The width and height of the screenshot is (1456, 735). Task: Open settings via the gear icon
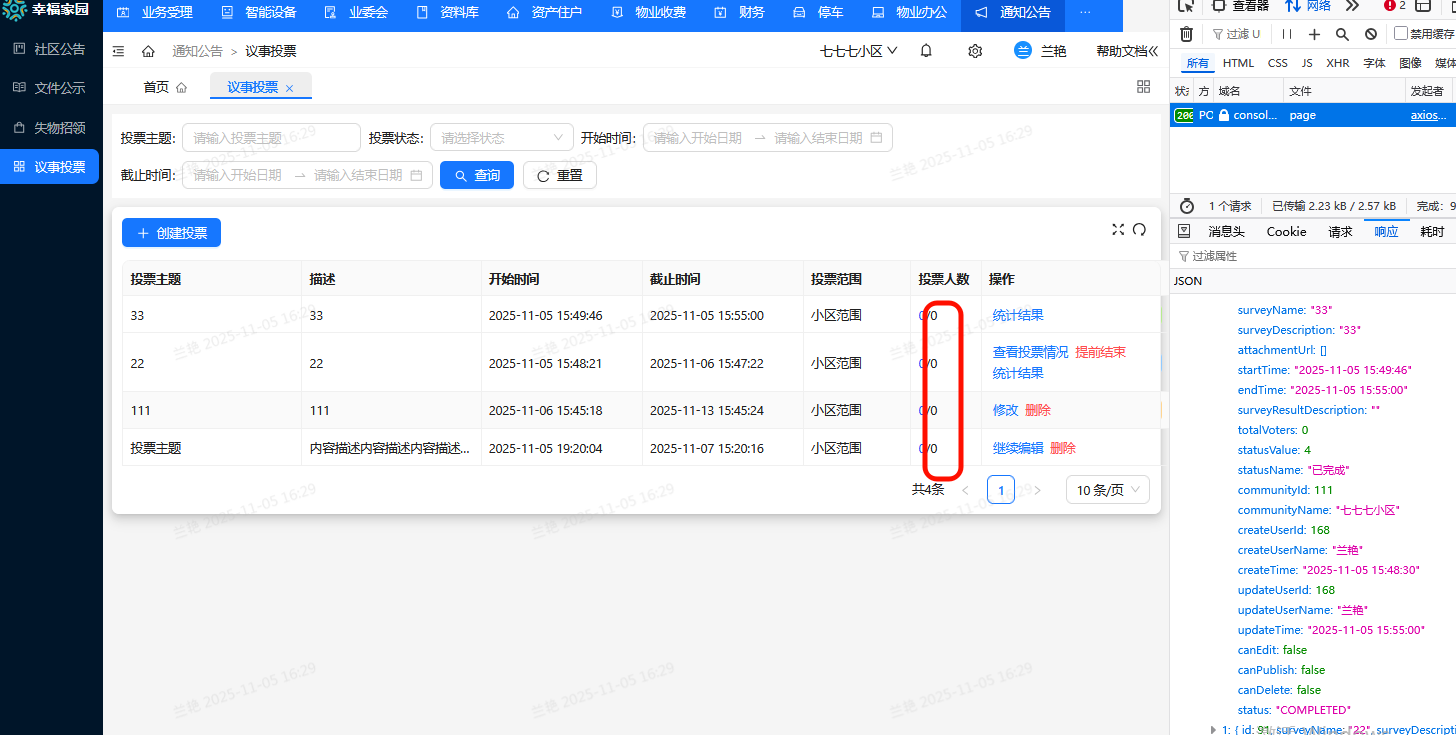point(975,51)
